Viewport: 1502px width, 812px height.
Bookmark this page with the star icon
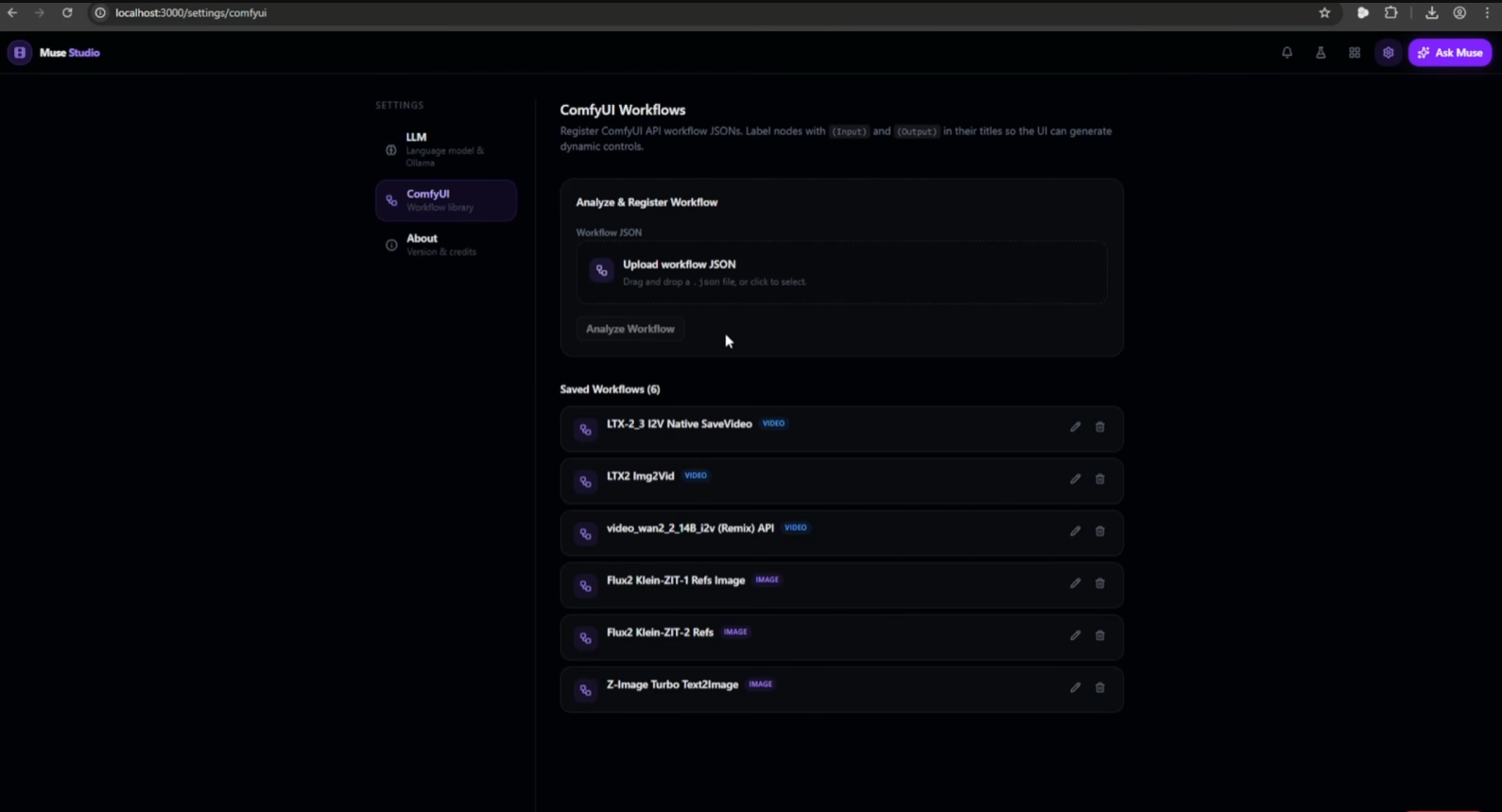1324,13
